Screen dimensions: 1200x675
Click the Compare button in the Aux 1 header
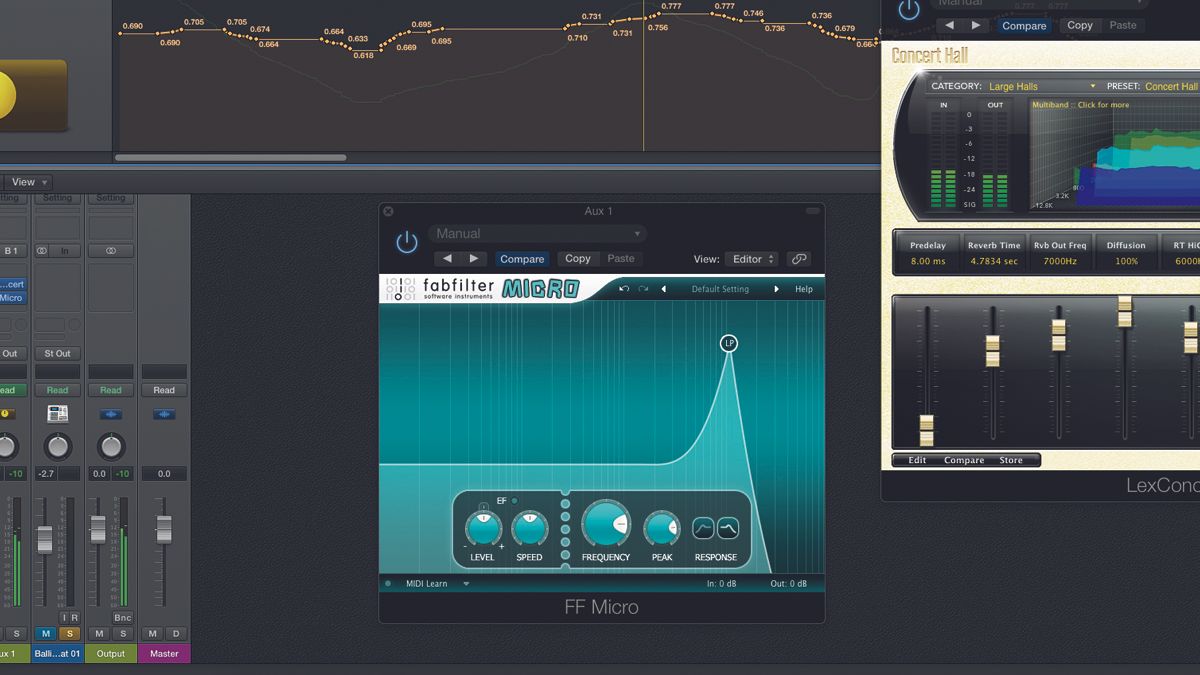(521, 258)
